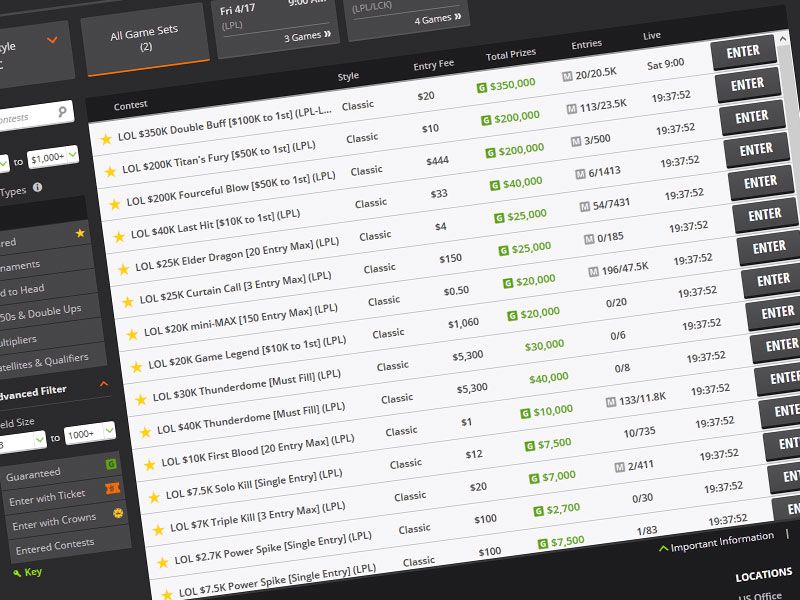Sort contests by the Style column
The height and width of the screenshot is (600, 800).
coord(348,77)
